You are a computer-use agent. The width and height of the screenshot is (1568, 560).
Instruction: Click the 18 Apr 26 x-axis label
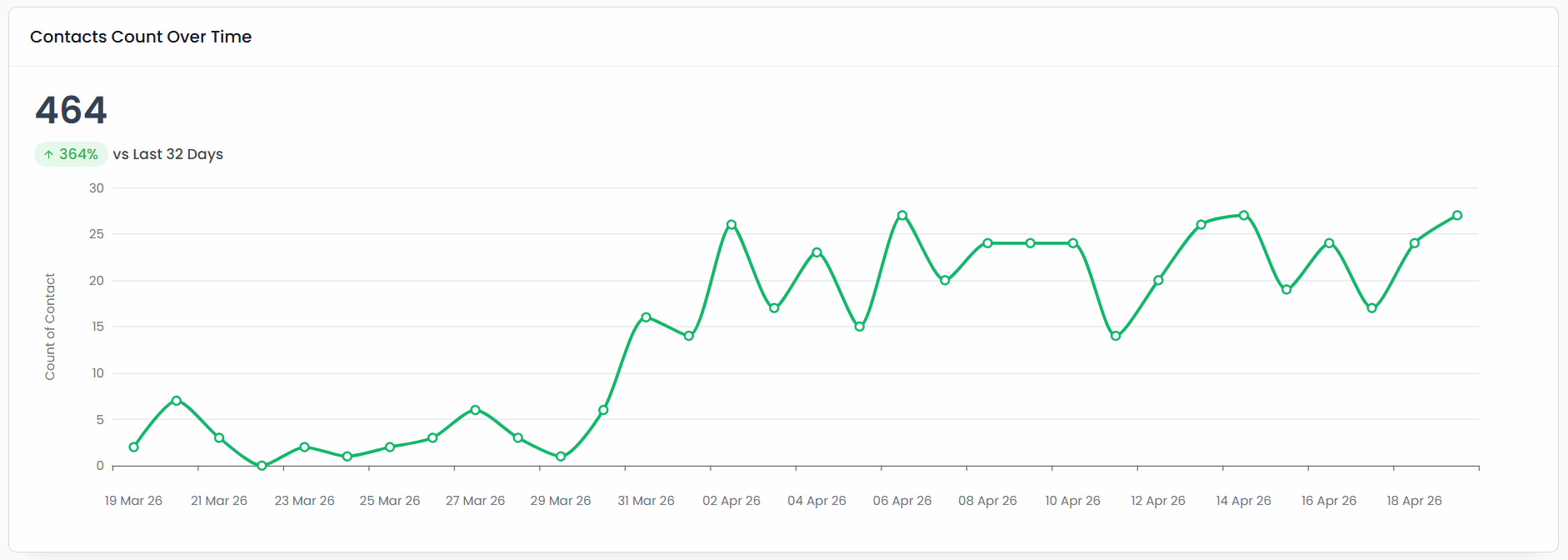(x=1414, y=501)
